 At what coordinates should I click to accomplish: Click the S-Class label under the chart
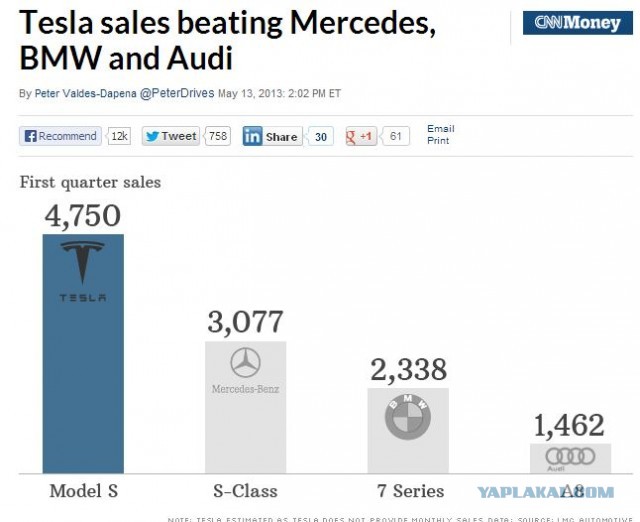coord(245,491)
